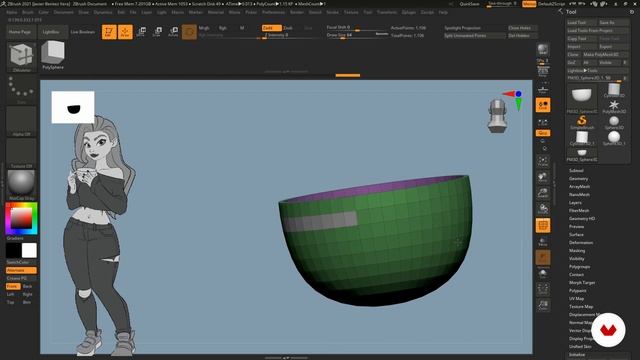Open the stroke type Dots selector

coord(21,89)
